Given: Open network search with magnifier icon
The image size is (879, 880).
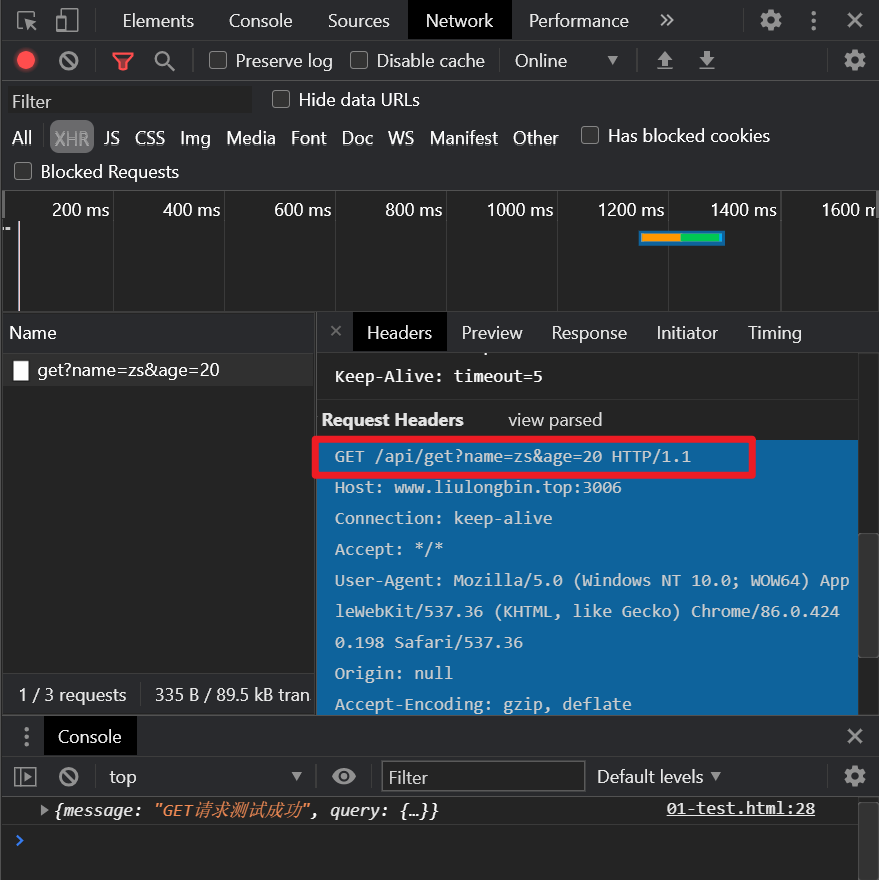Looking at the screenshot, I should 165,61.
